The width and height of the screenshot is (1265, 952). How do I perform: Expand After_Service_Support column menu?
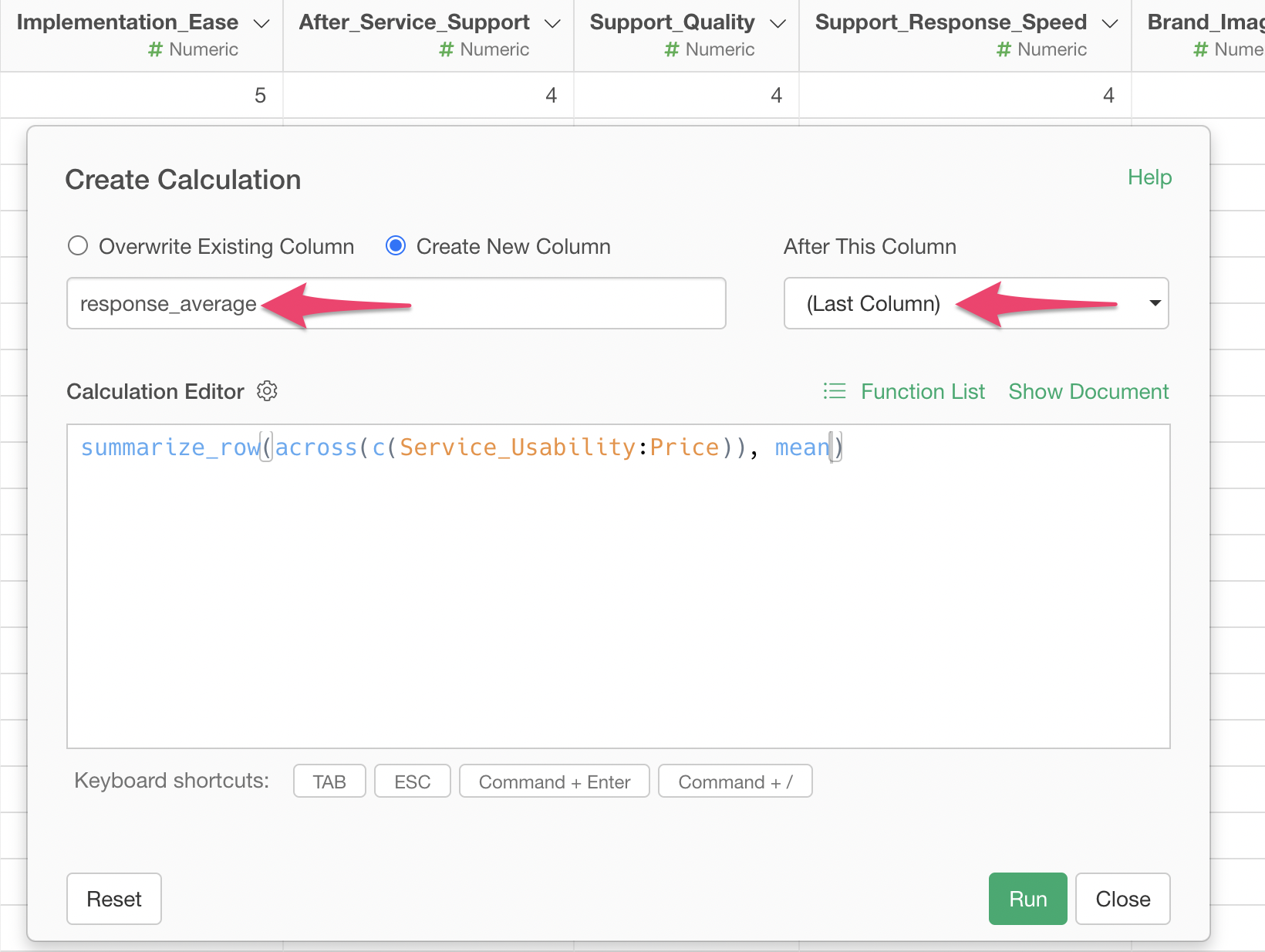tap(552, 23)
